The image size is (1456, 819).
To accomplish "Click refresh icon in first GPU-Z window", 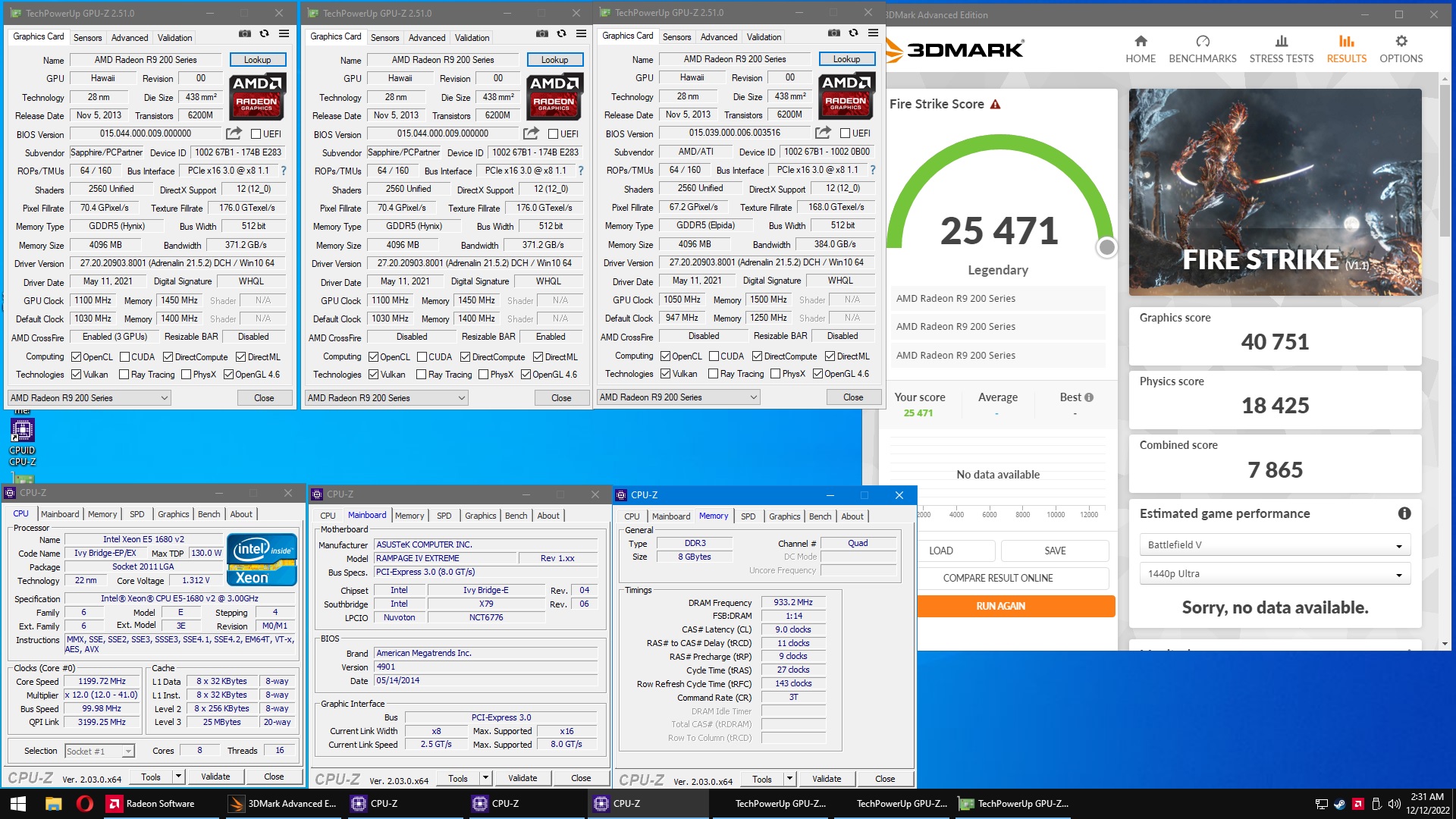I will tap(264, 34).
